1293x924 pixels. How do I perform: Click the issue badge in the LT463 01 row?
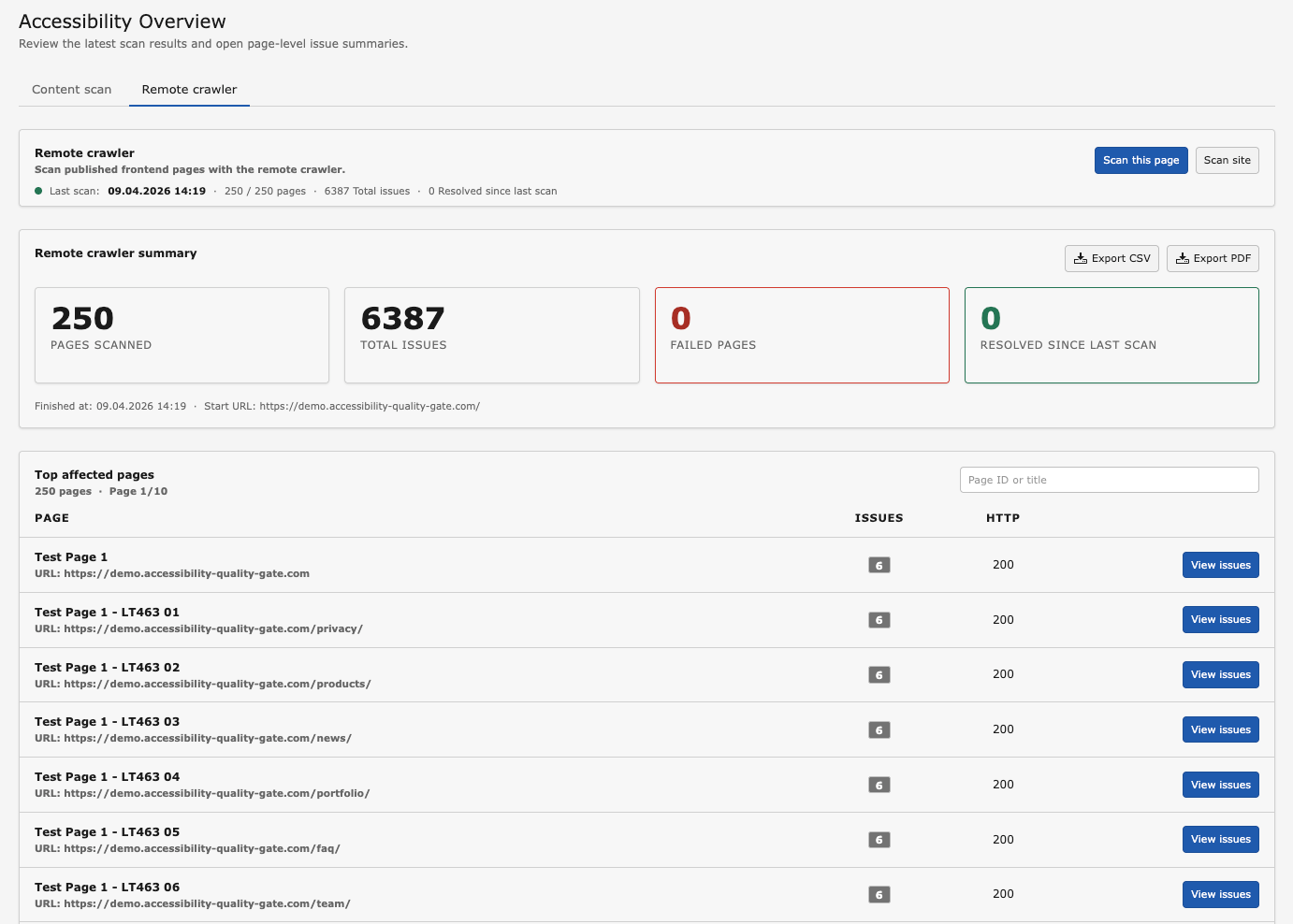(x=879, y=620)
